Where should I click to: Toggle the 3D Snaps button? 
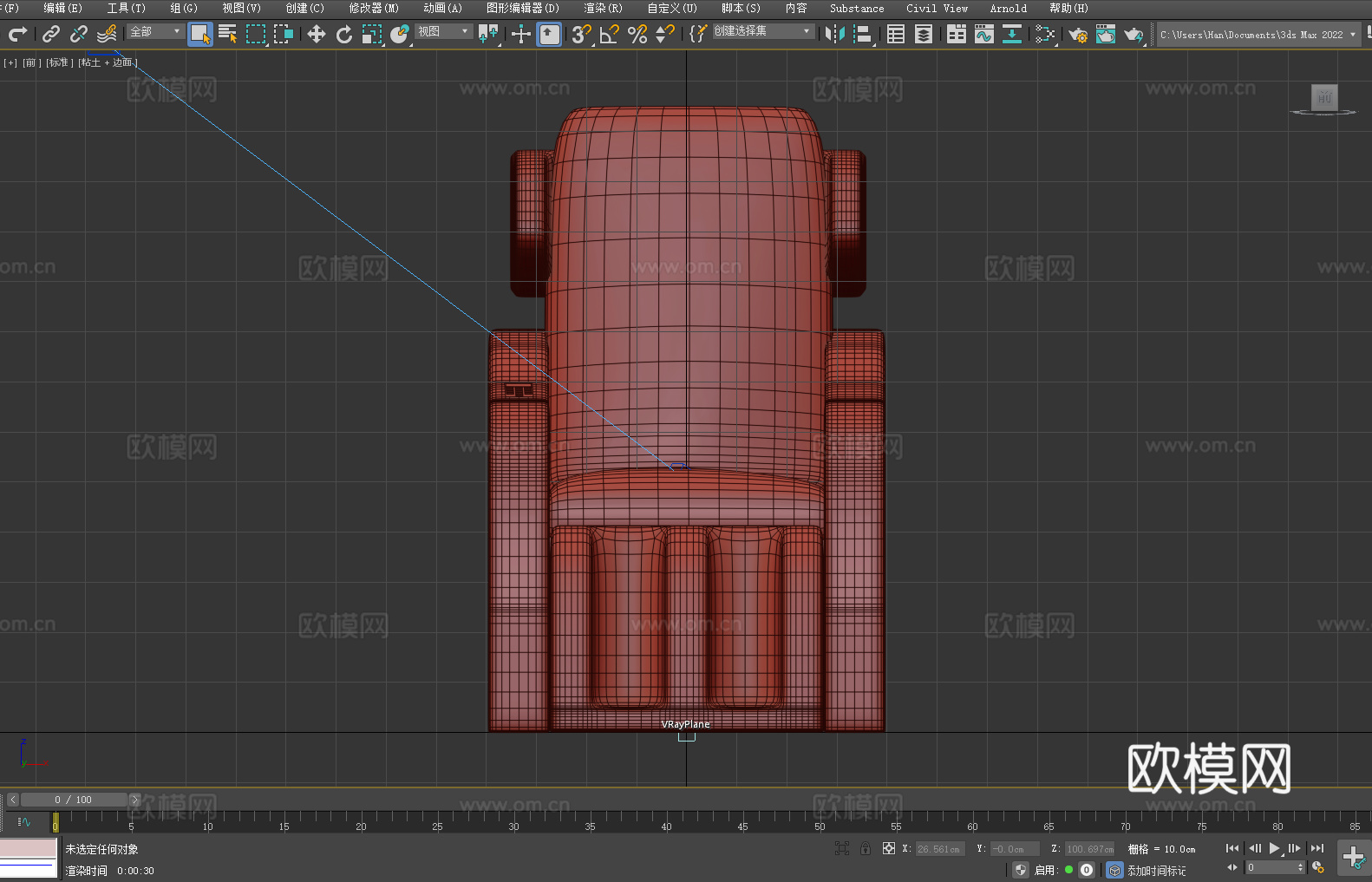click(581, 34)
